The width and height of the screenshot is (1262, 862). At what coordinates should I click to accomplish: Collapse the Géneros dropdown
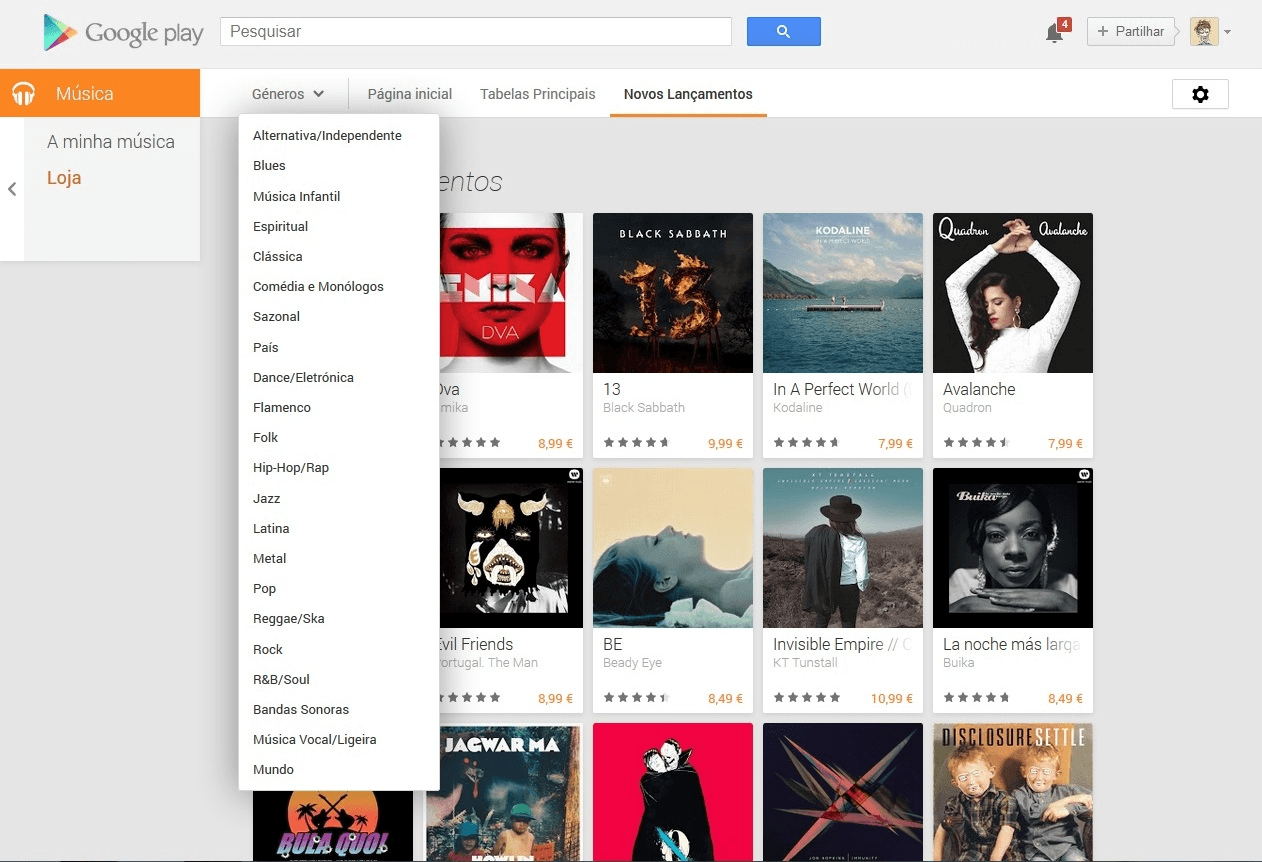[288, 94]
